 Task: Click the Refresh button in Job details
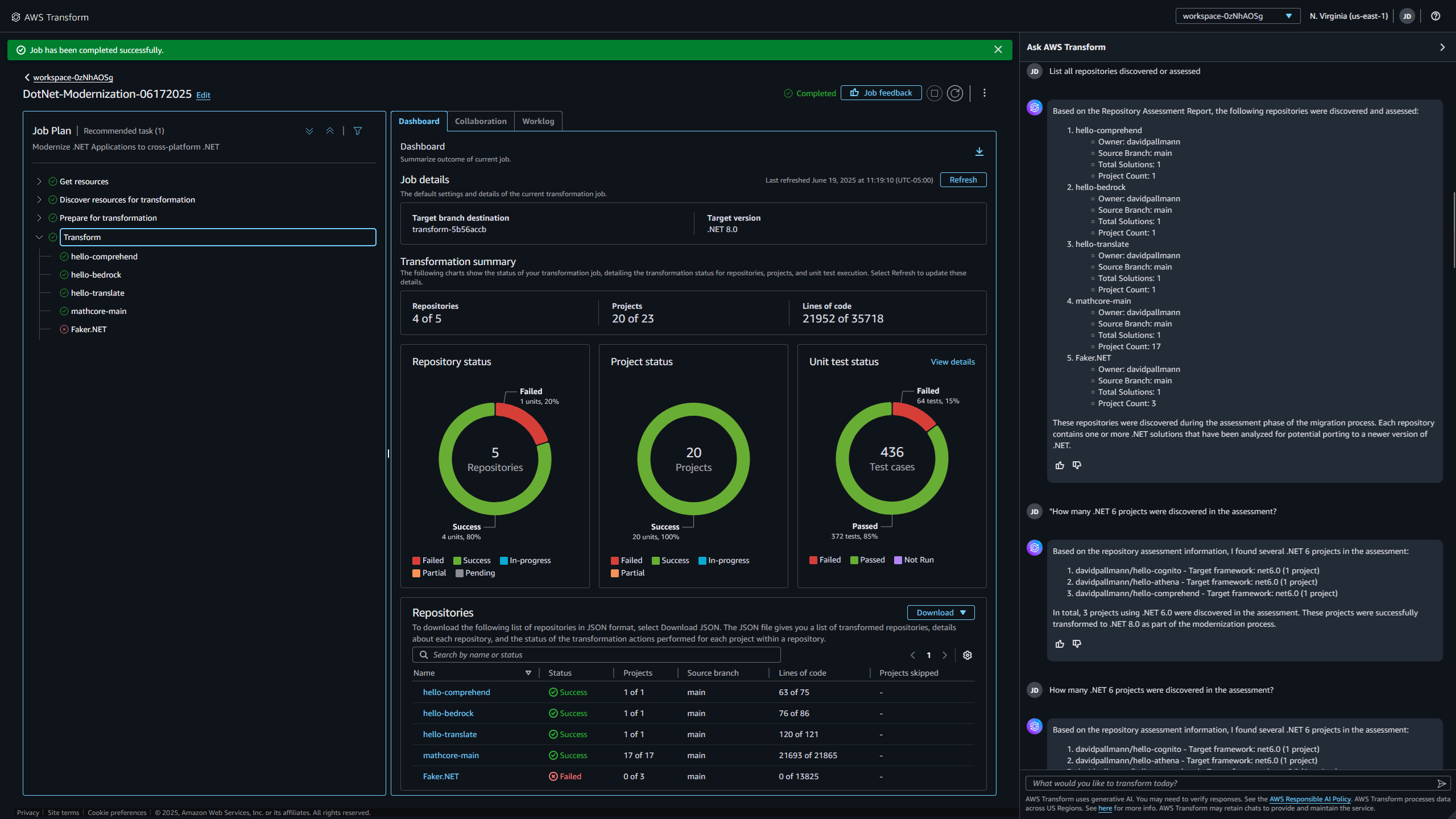pyautogui.click(x=963, y=179)
